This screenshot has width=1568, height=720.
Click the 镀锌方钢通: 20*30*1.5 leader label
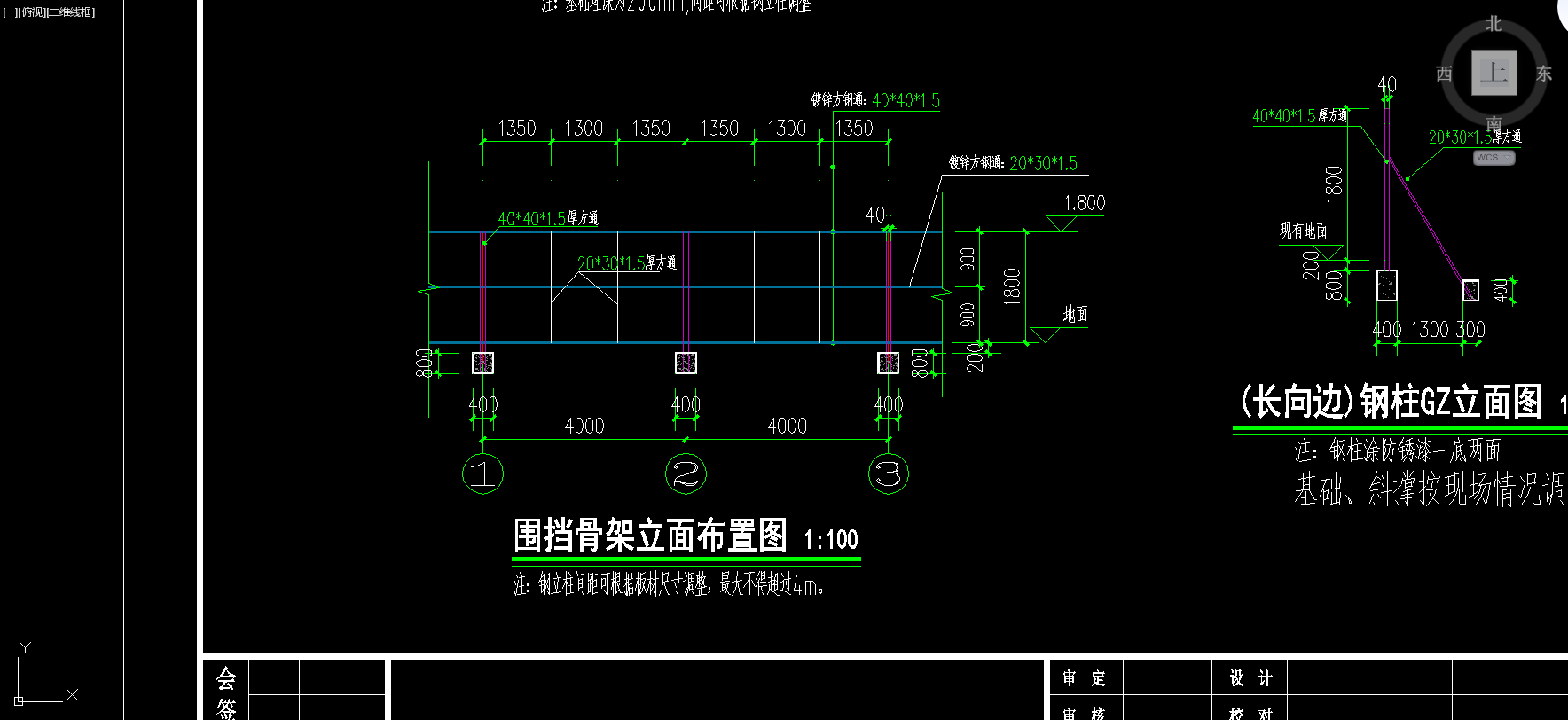click(1013, 163)
